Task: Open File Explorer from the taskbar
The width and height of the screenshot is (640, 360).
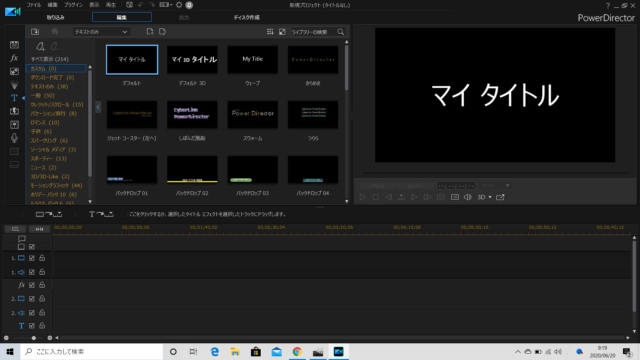Action: tap(235, 352)
